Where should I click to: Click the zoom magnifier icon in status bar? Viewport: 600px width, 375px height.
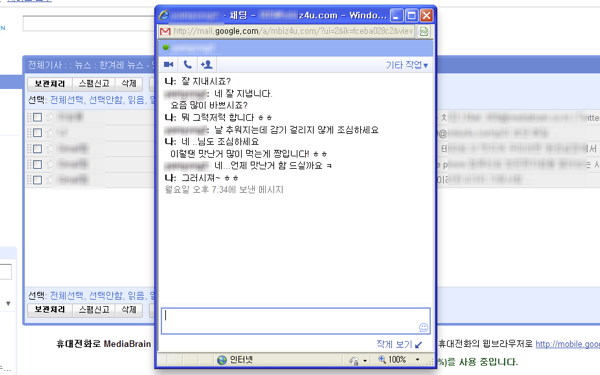pos(382,359)
